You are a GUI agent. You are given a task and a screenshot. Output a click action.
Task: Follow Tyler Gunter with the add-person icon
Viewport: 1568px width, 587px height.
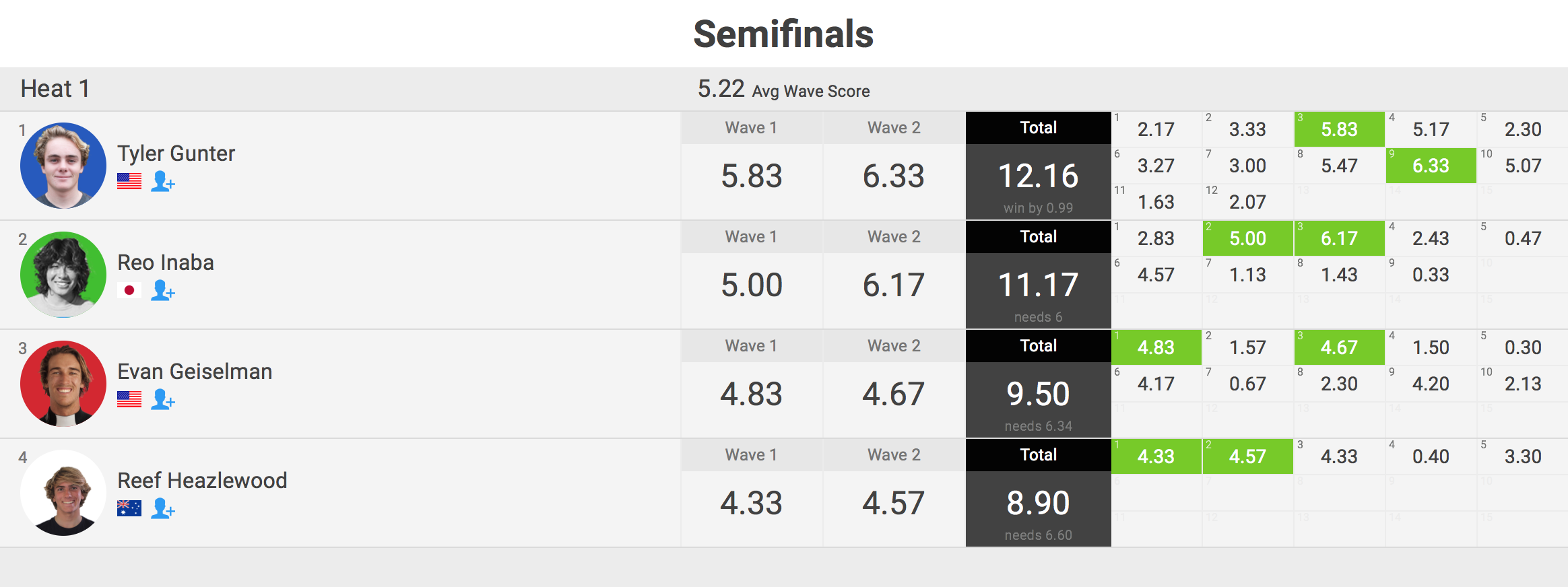click(162, 182)
